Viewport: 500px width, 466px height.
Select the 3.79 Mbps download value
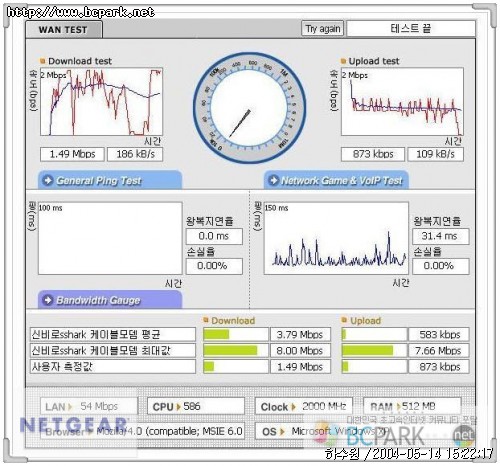[300, 334]
